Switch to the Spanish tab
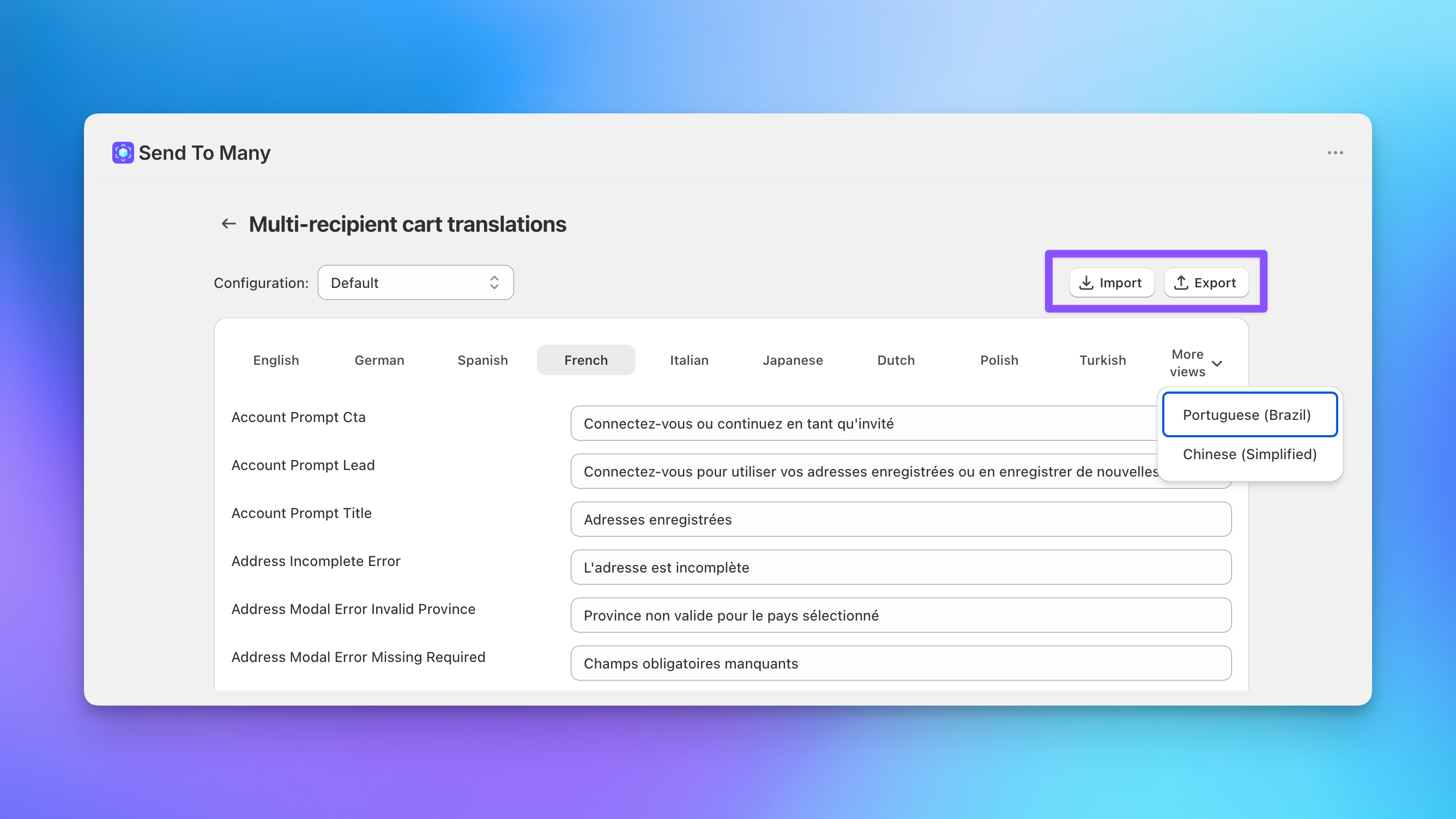Viewport: 1456px width, 819px height. coord(482,360)
